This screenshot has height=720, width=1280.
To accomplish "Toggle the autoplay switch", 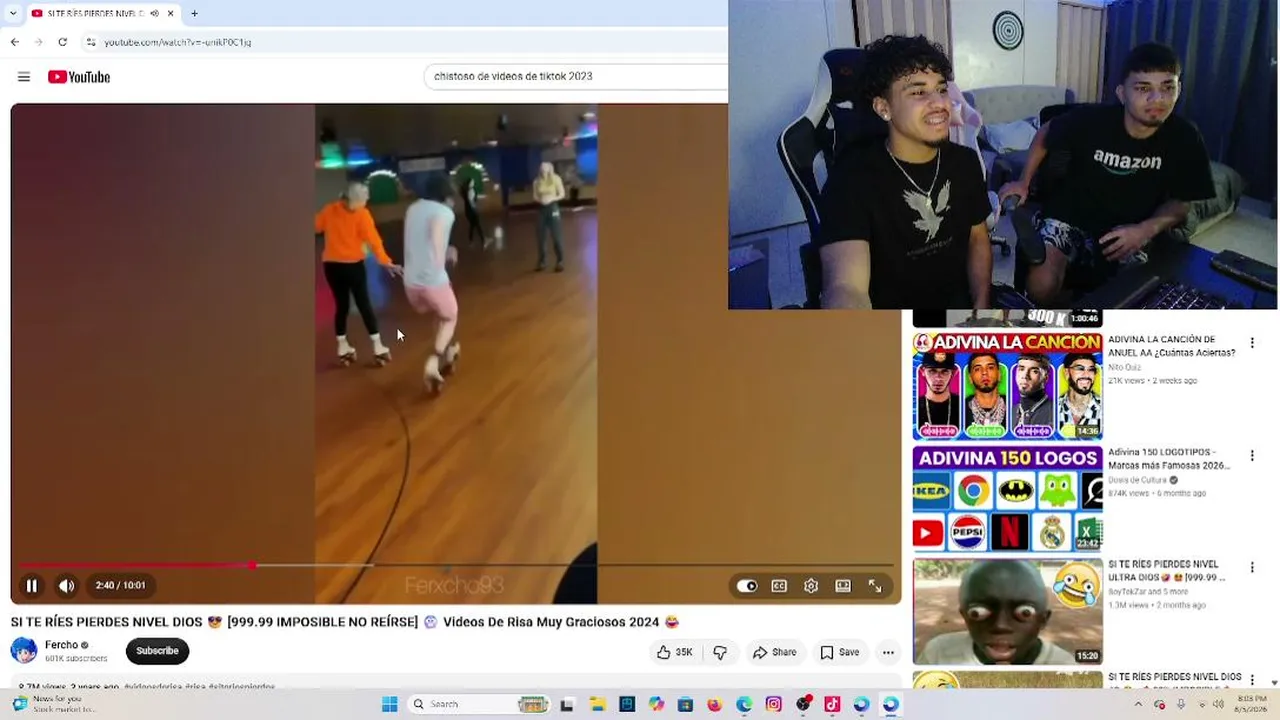I will pos(747,586).
